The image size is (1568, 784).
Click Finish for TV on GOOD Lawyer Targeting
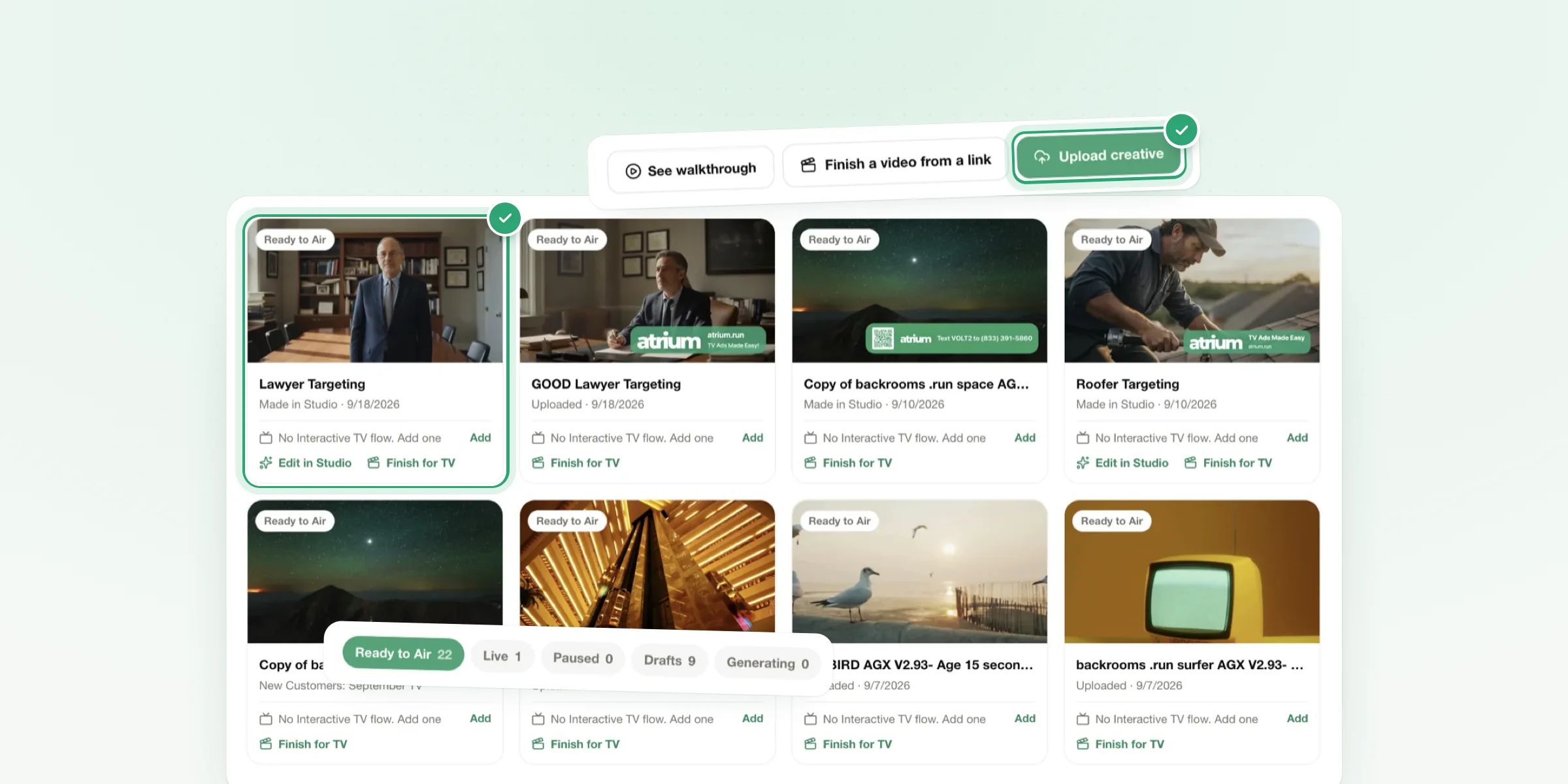(576, 463)
